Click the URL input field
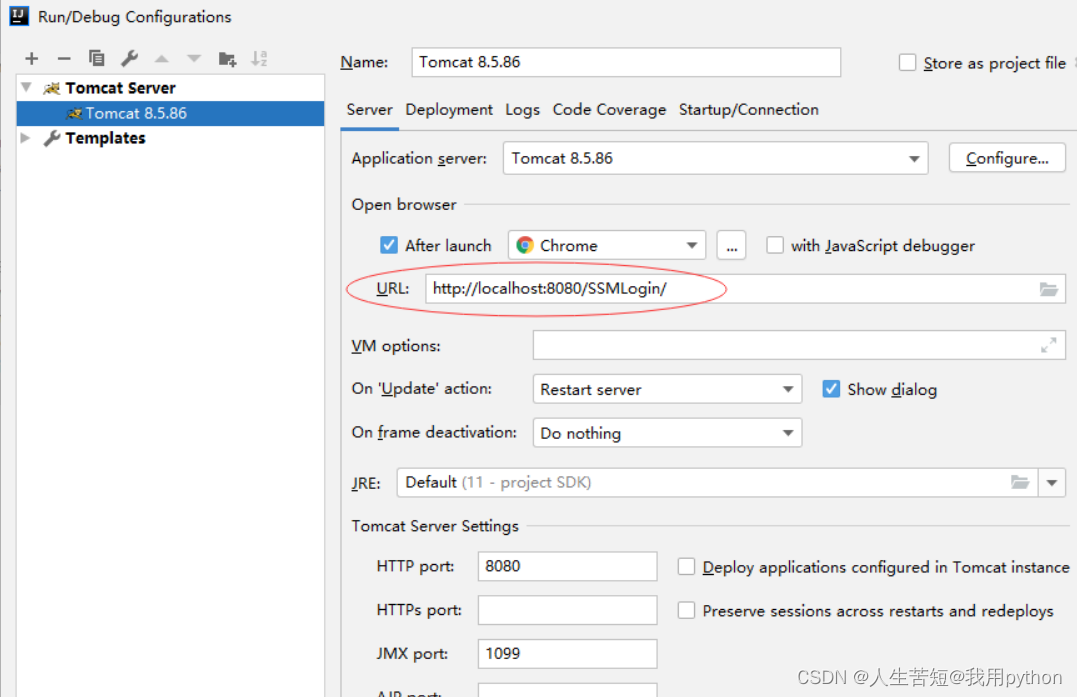The height and width of the screenshot is (697, 1077). (x=745, y=289)
